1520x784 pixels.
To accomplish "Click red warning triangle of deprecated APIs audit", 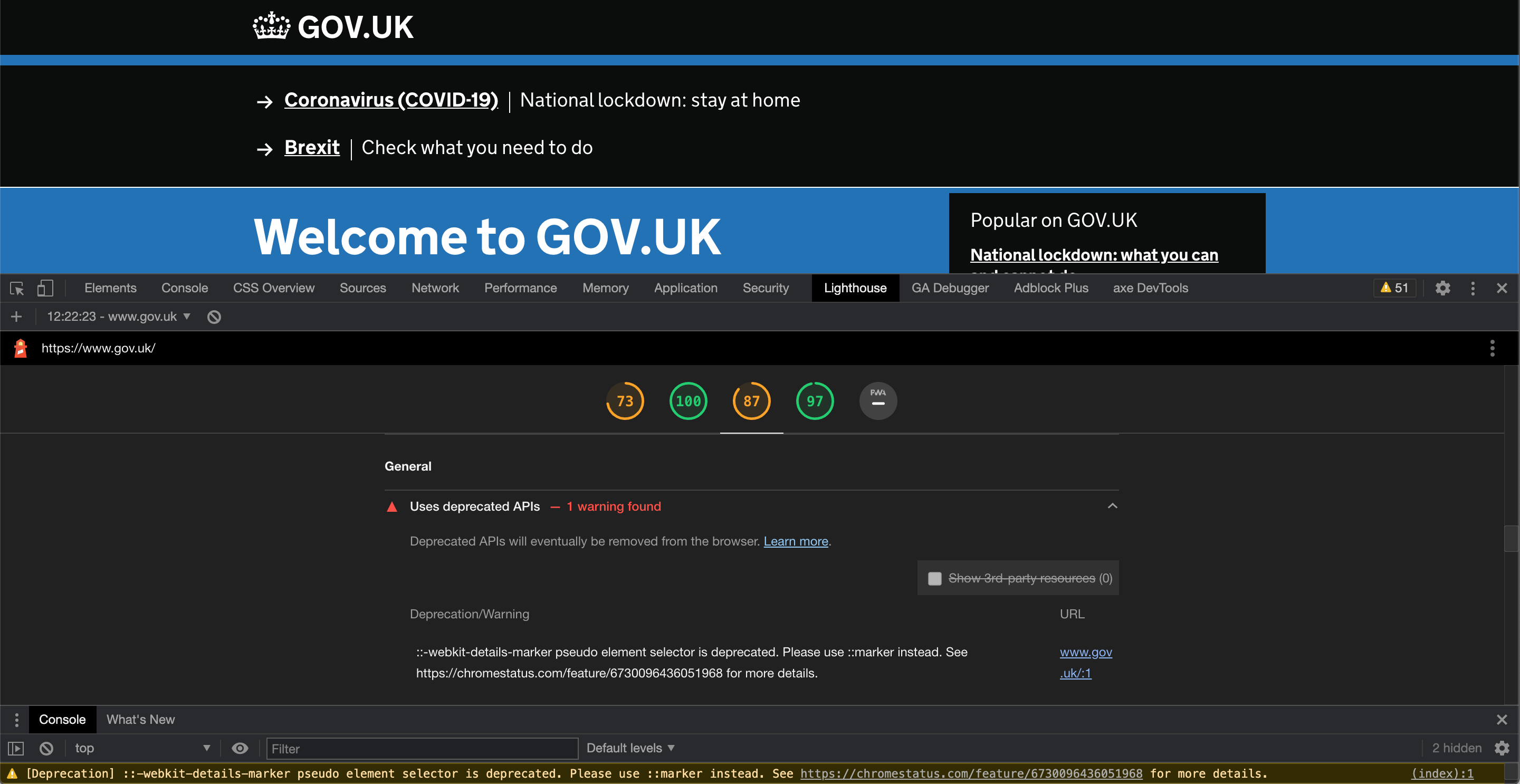I will coord(392,506).
